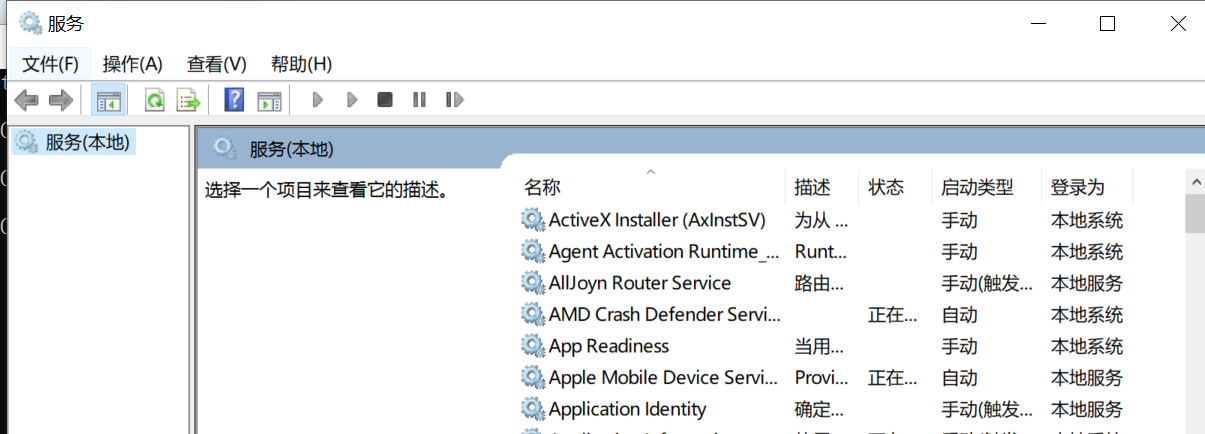
Task: Click gear icon of Apple Mobile Device row
Action: (x=533, y=377)
